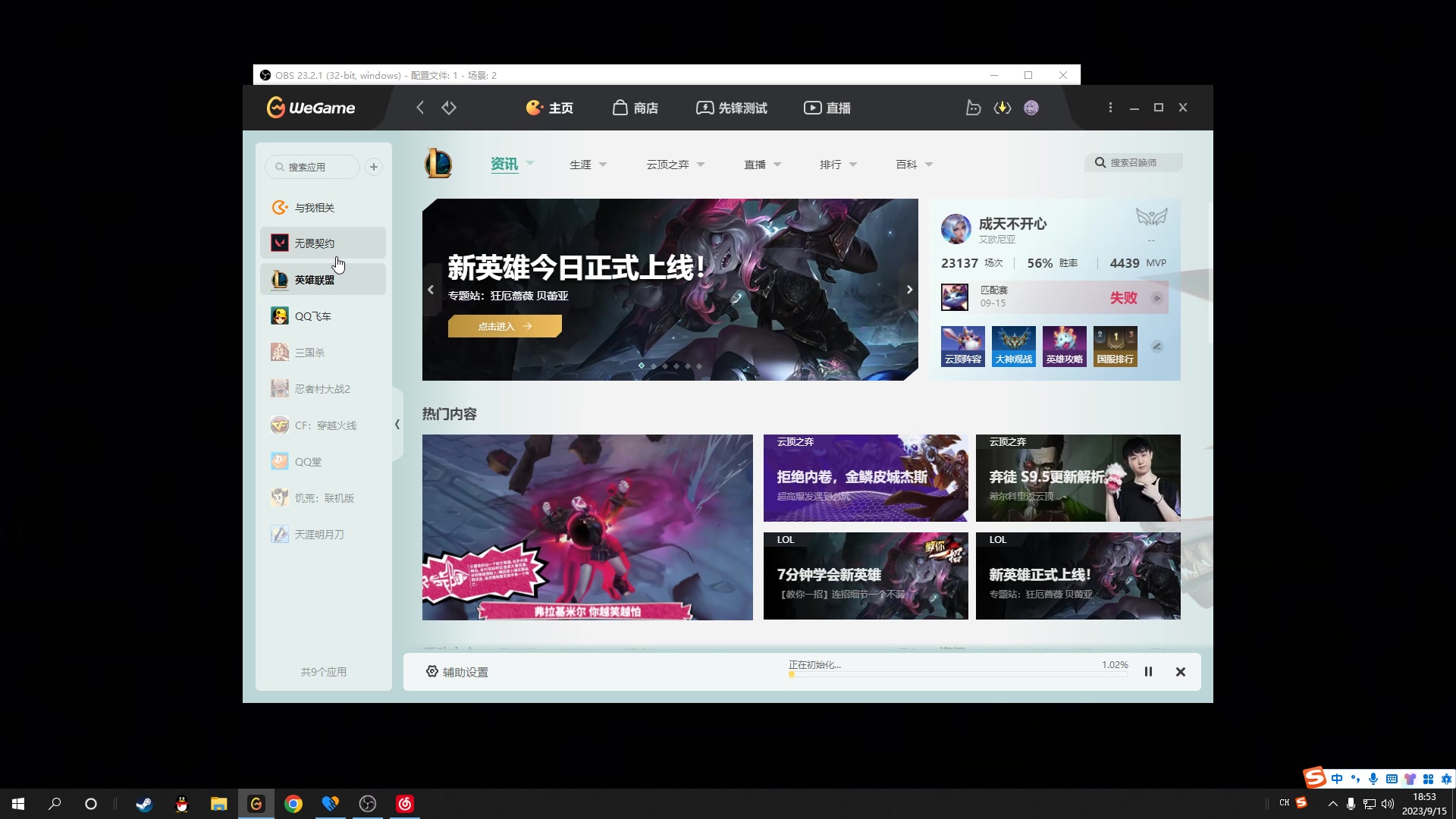Select 忍者村大战2 in the sidebar
This screenshot has height=819, width=1456.
pos(323,389)
